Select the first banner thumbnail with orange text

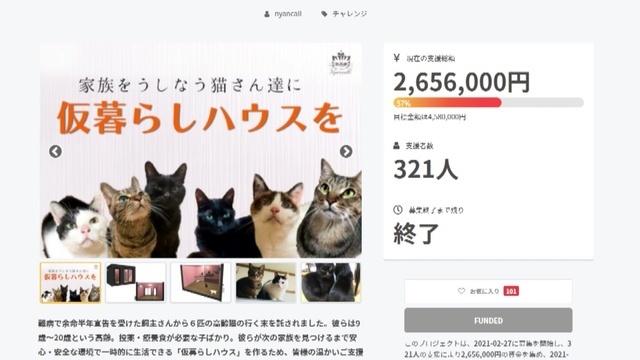tap(70, 282)
